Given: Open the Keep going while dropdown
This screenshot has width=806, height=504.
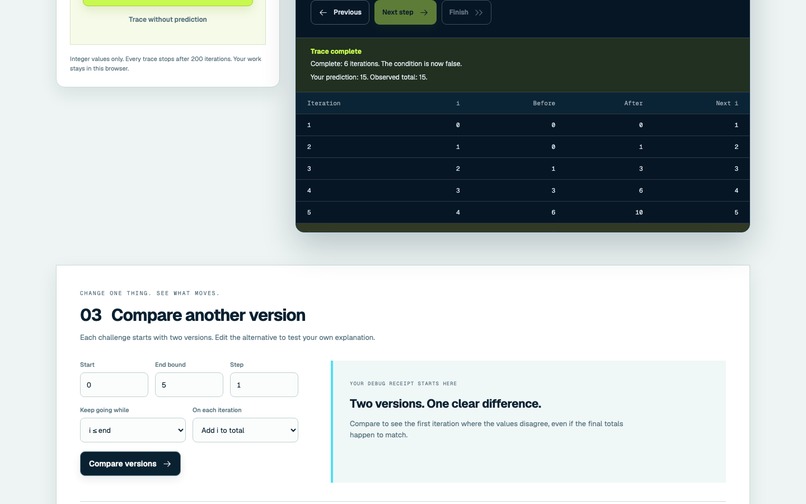Looking at the screenshot, I should 133,430.
